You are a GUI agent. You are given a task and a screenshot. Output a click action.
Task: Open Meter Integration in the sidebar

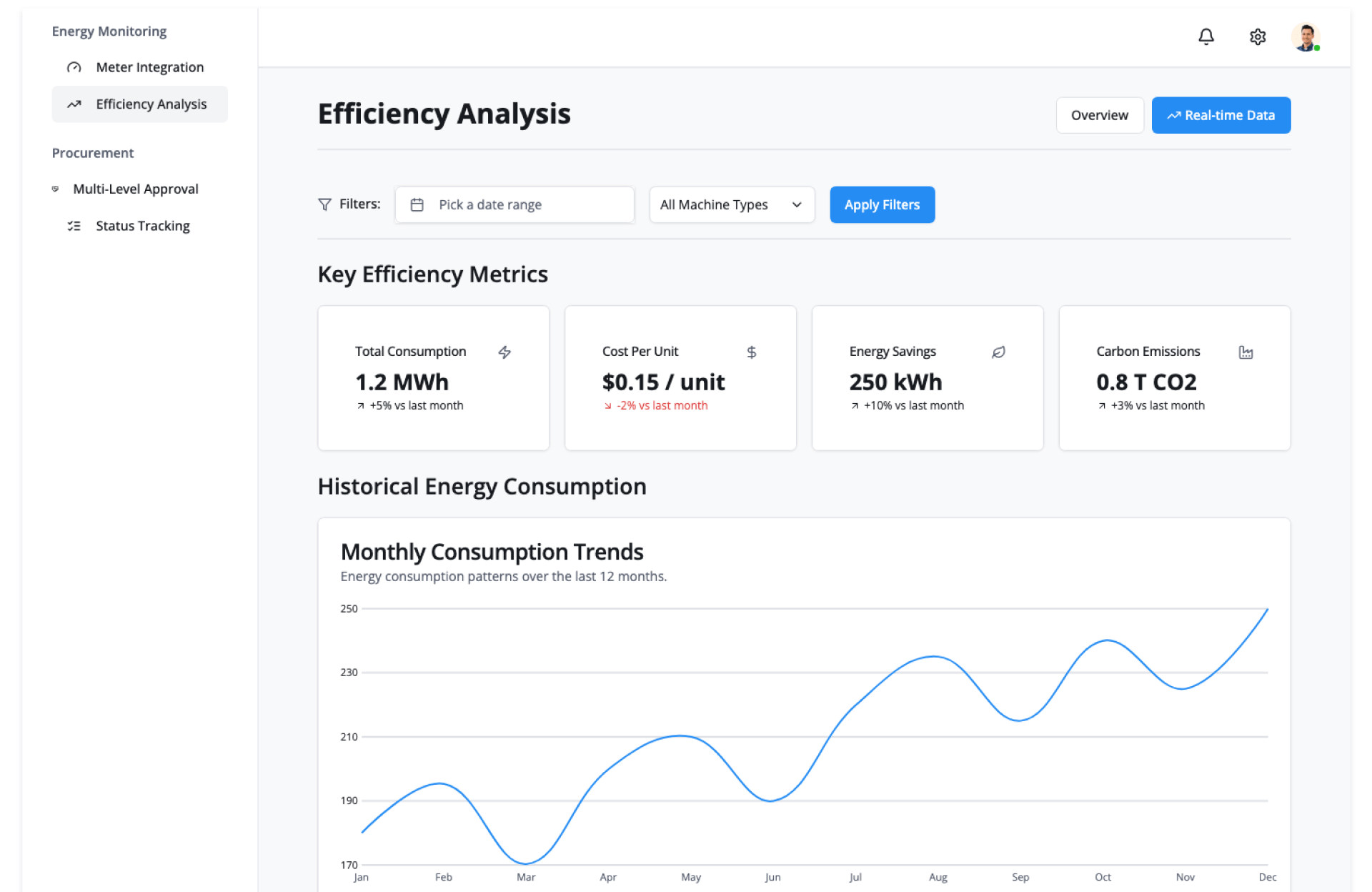point(149,67)
